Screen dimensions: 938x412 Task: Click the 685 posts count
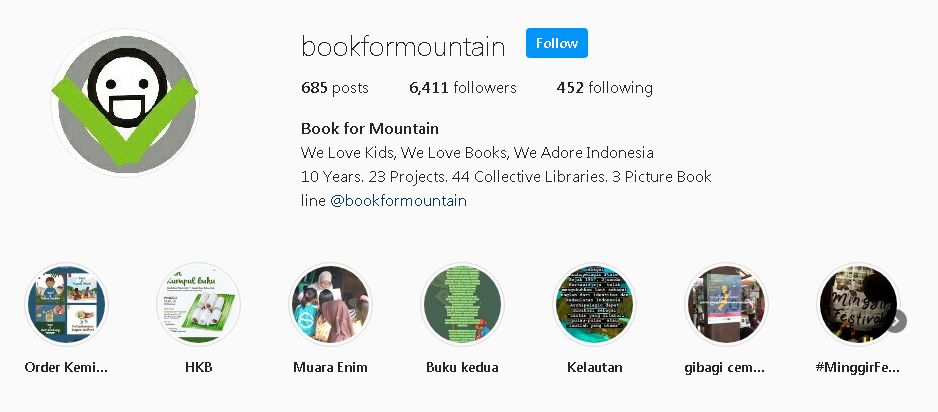(x=334, y=88)
